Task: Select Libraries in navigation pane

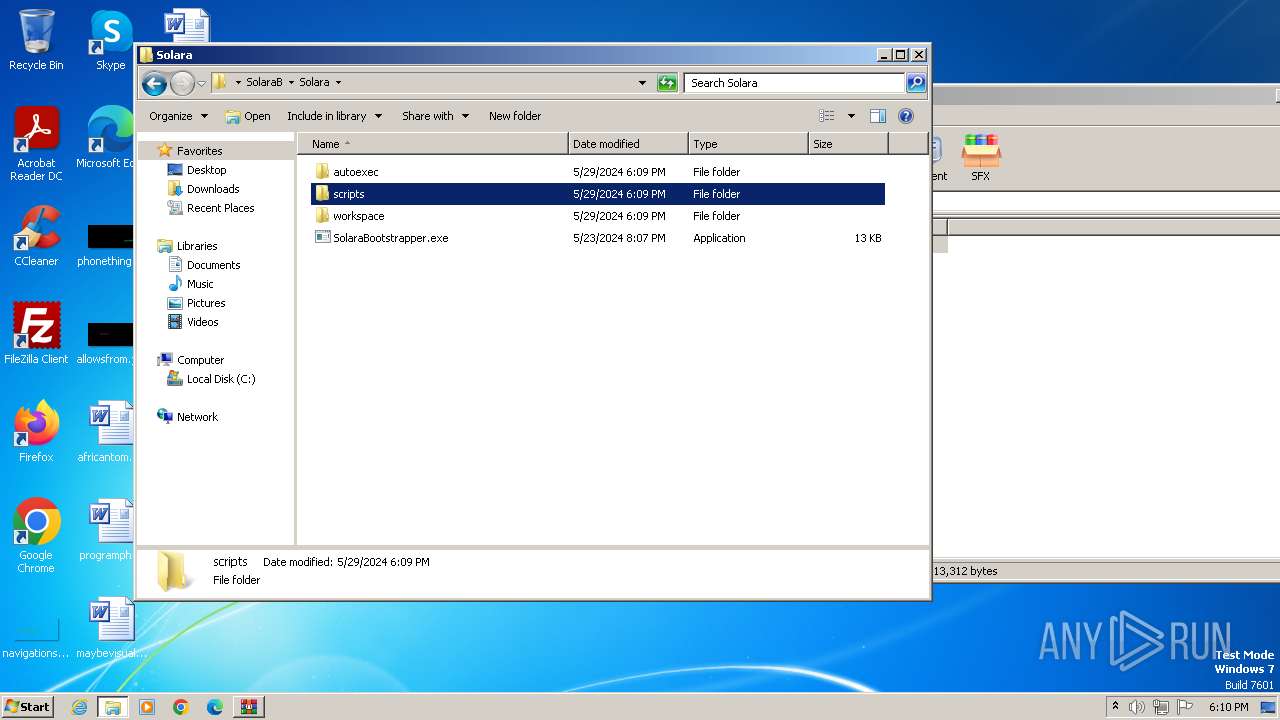Action: [x=197, y=246]
